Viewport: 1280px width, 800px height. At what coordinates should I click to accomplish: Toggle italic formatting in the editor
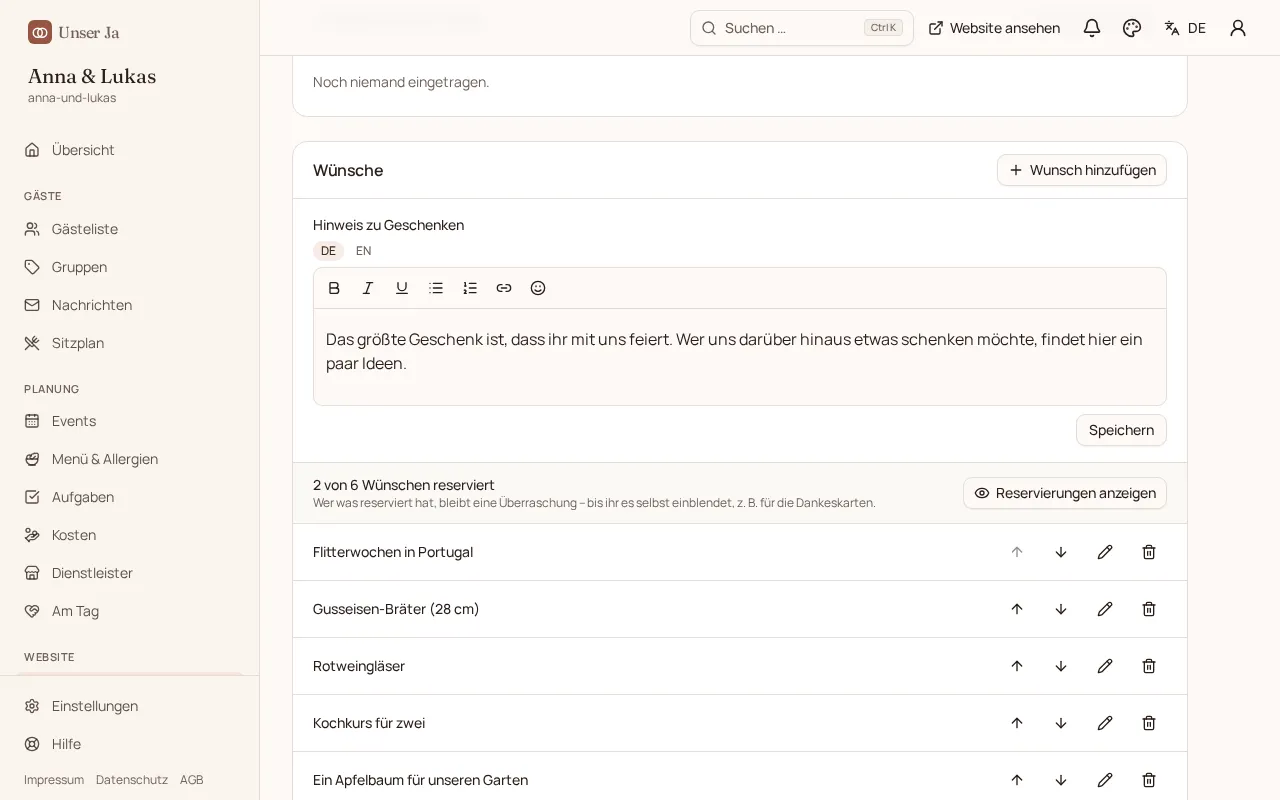point(368,288)
